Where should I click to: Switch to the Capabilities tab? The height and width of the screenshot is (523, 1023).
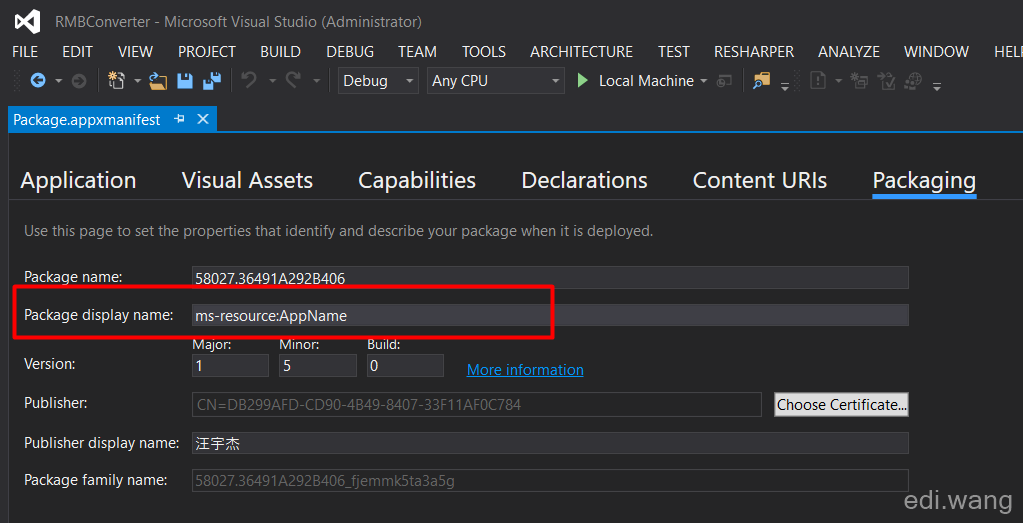[417, 180]
